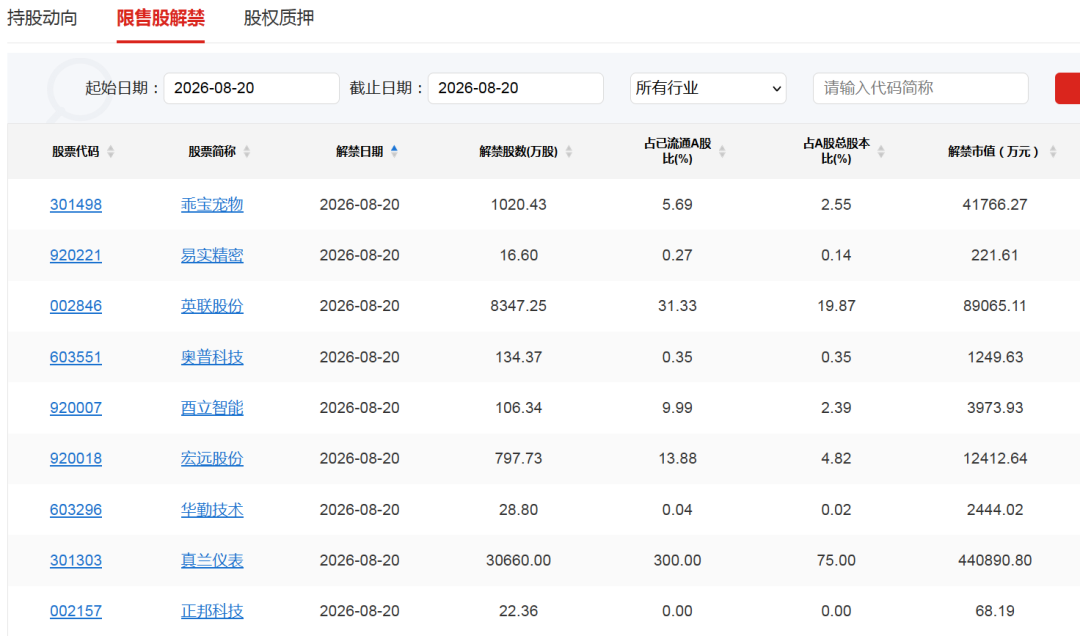The height and width of the screenshot is (636, 1080).
Task: Open stock code 920007 link
Action: 76,408
